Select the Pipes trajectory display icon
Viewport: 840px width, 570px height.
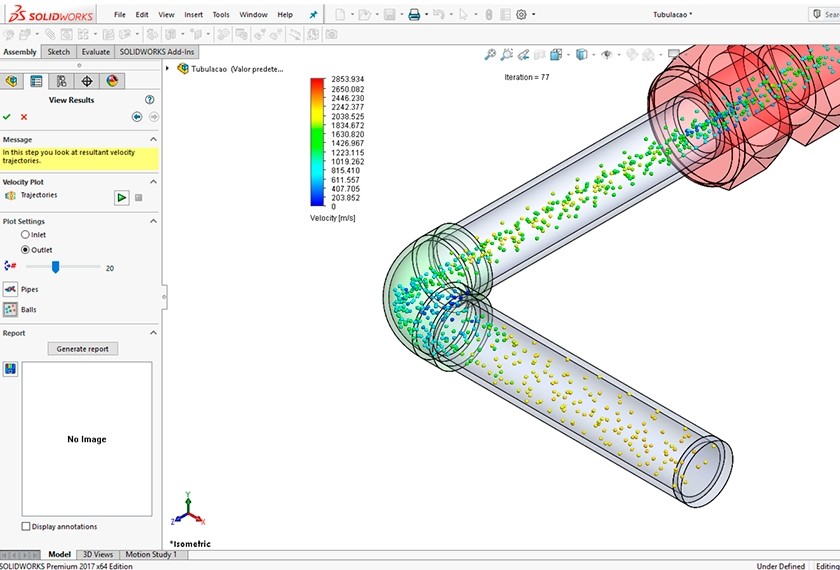[x=10, y=289]
